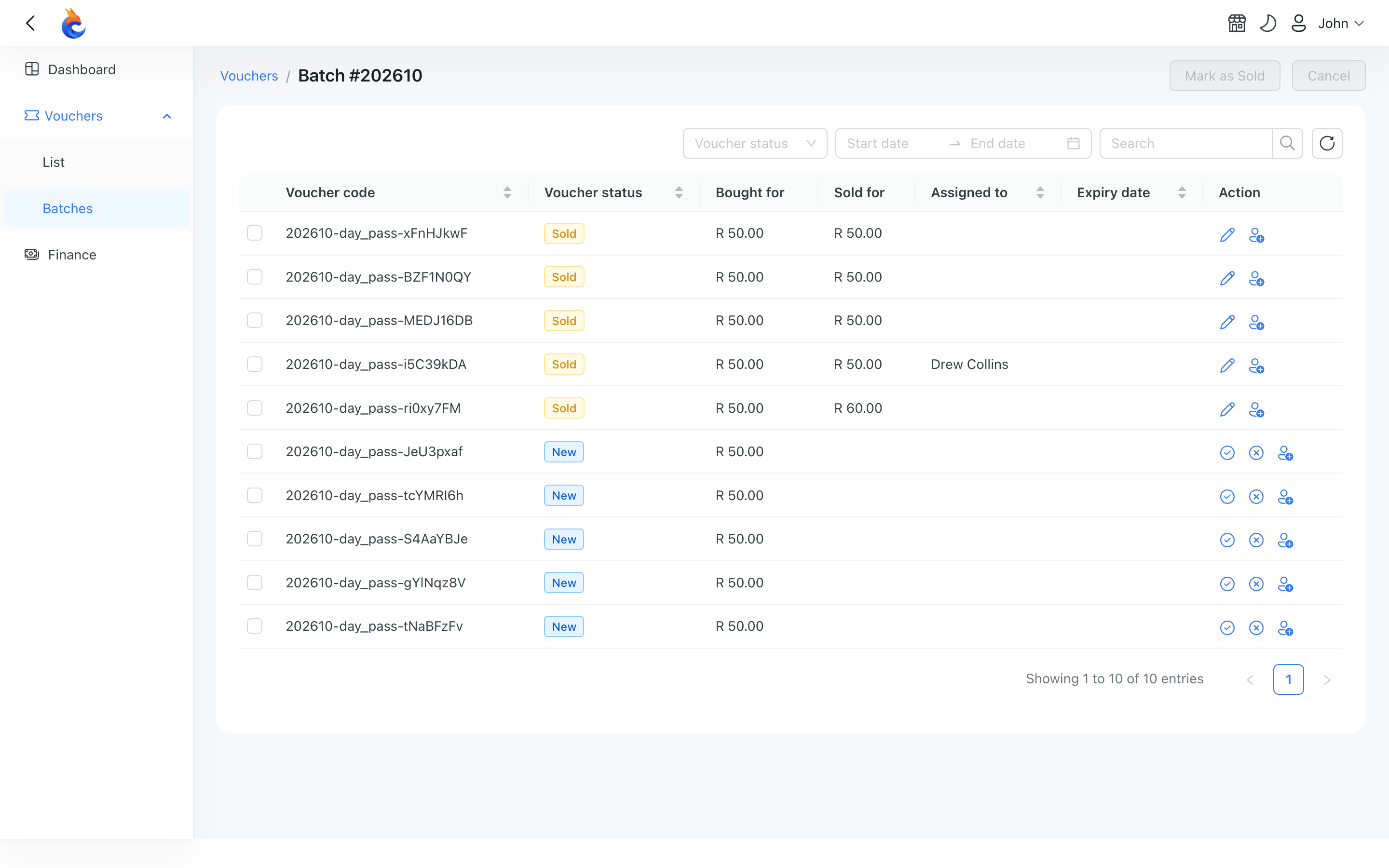This screenshot has height=868, width=1389.
Task: Click the refresh table icon
Action: 1327,143
